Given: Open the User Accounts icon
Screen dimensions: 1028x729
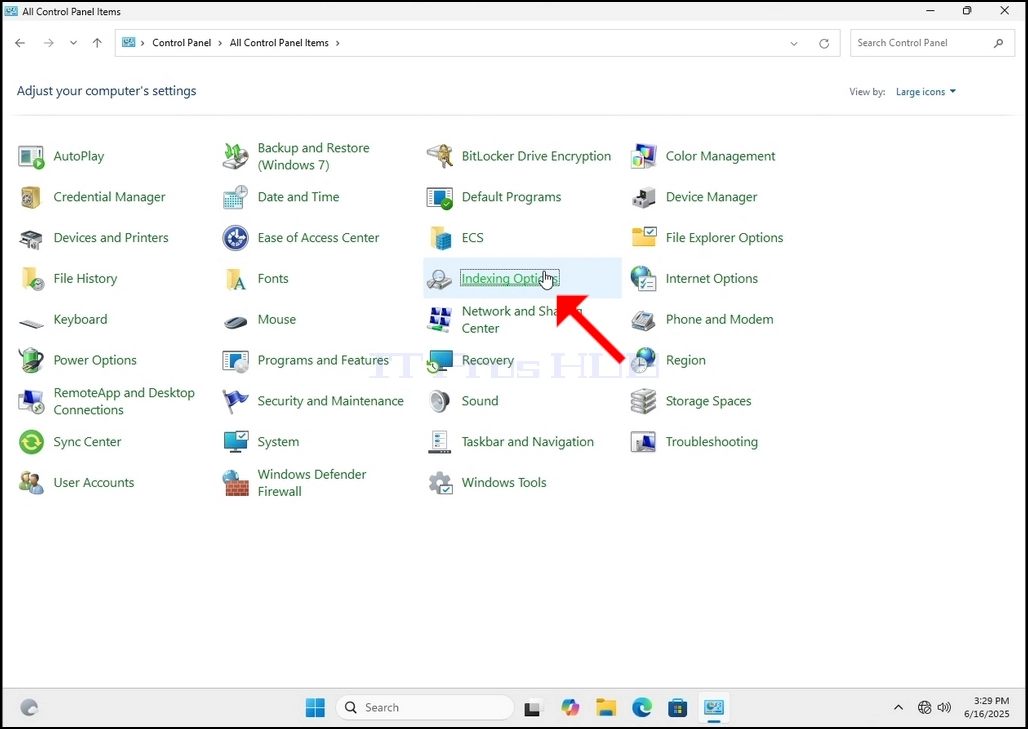Looking at the screenshot, I should coord(31,483).
